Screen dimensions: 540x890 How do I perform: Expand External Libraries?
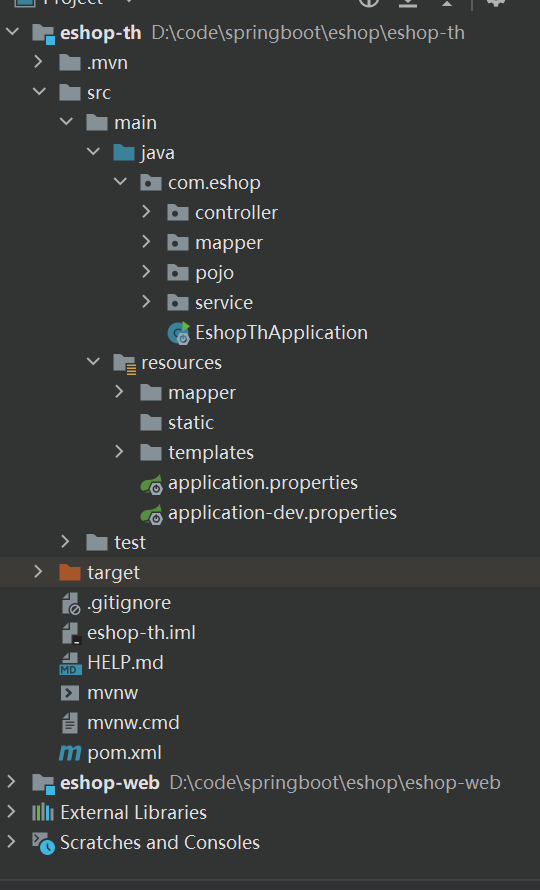point(11,812)
